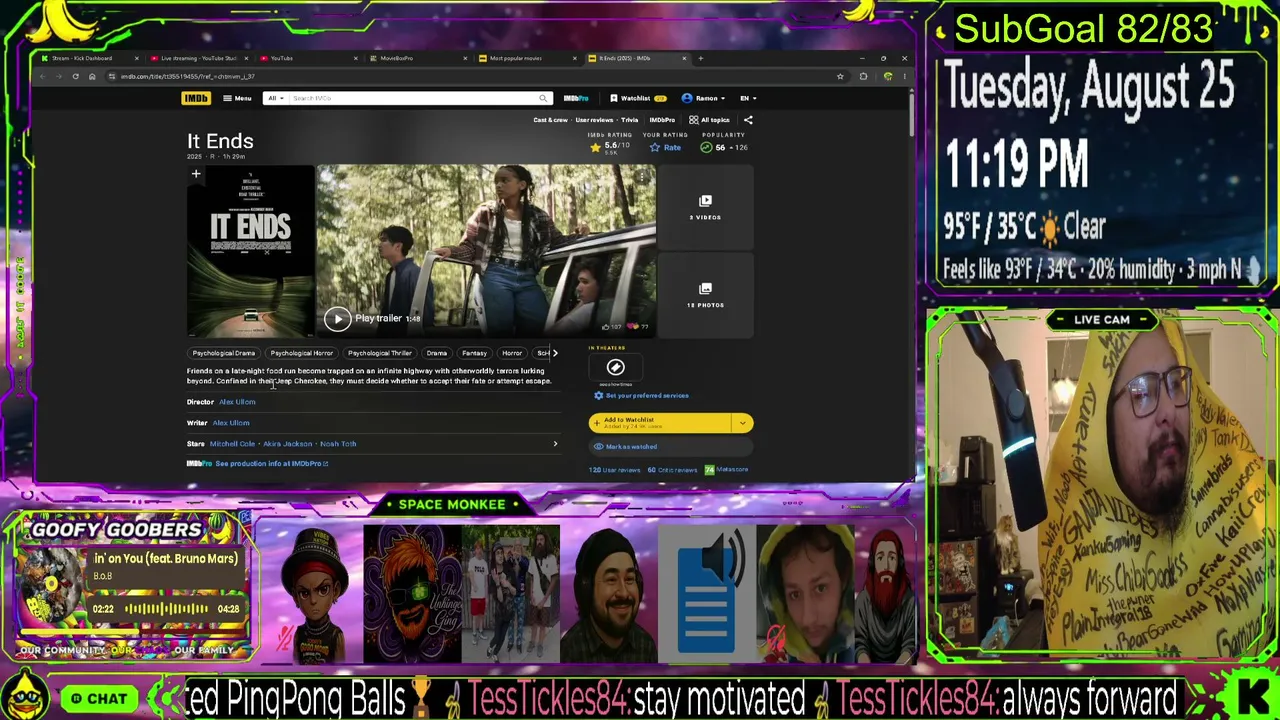The image size is (1280, 720).
Task: Bookmark this page with star icon
Action: (x=840, y=76)
